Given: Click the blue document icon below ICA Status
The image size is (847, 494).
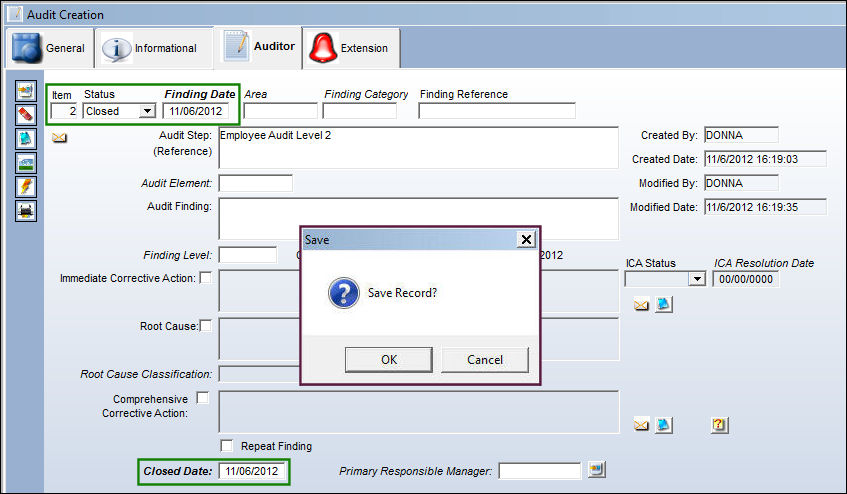Looking at the screenshot, I should point(663,304).
